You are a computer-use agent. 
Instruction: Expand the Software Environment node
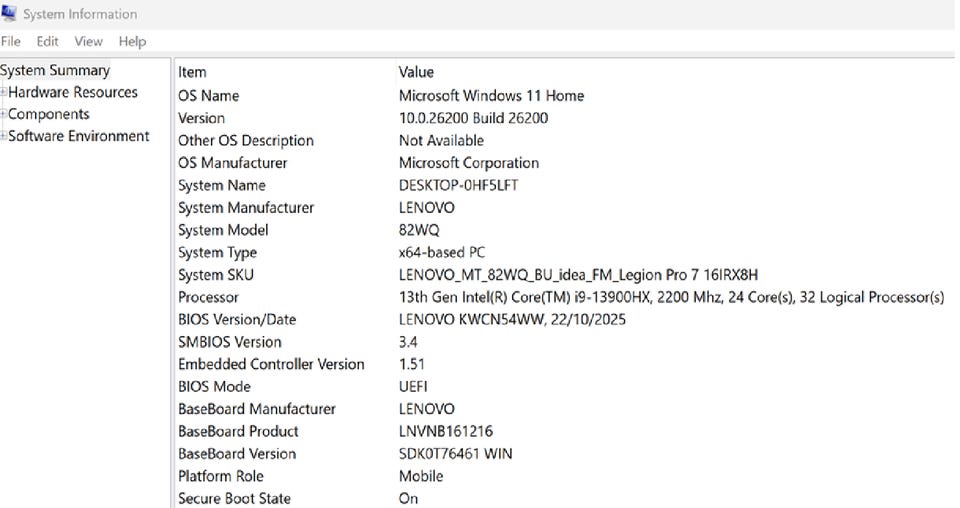[x=4, y=137]
